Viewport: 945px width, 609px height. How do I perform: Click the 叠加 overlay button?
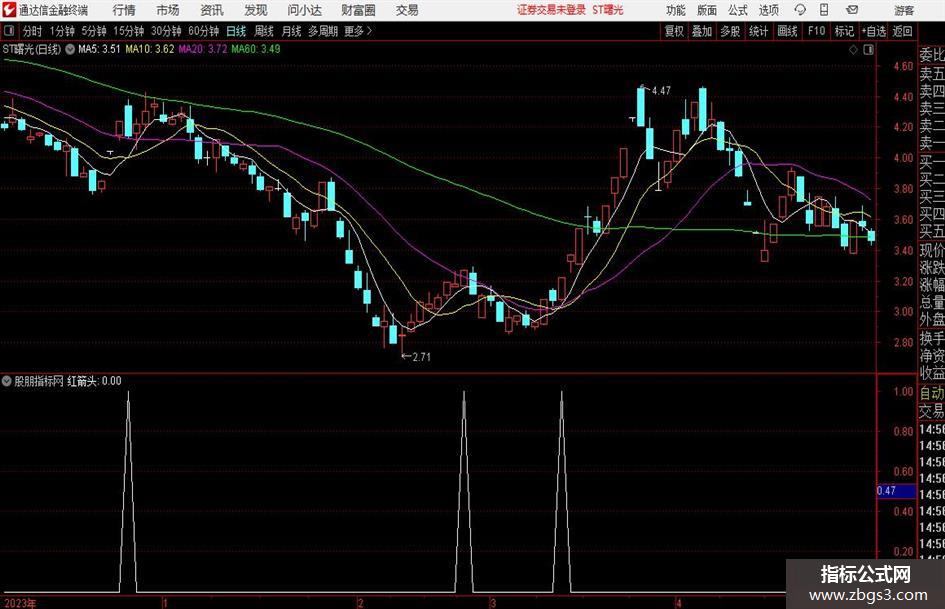[x=702, y=31]
